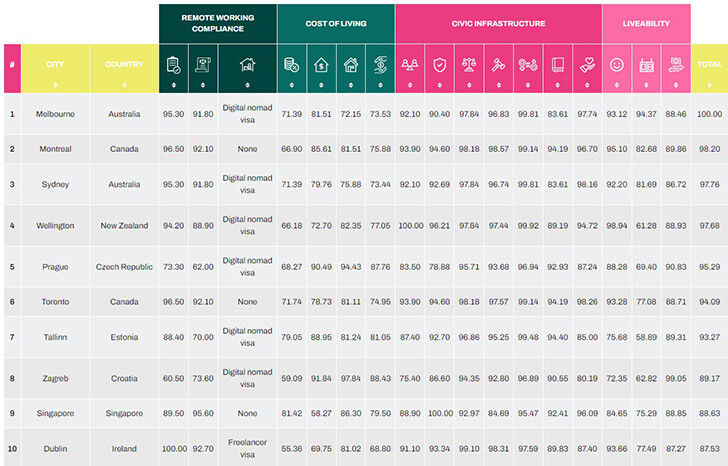Click the balance scales icon
The width and height of the screenshot is (728, 466).
[469, 66]
